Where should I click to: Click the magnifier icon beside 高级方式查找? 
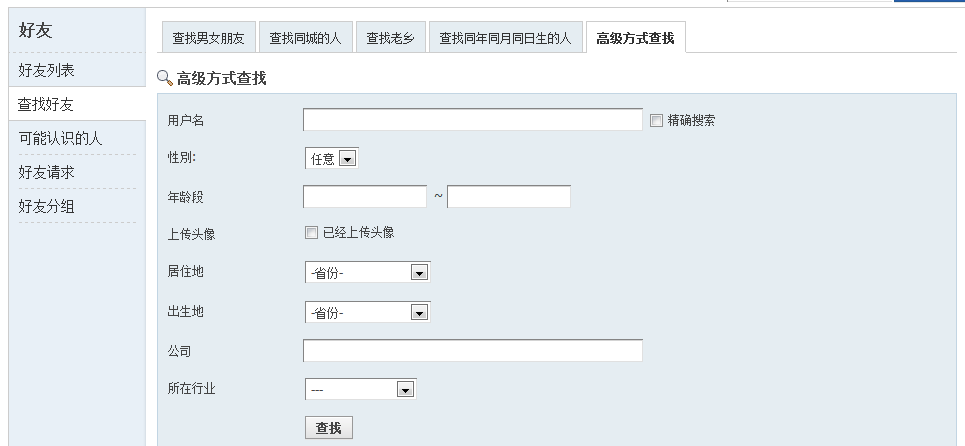[x=165, y=78]
